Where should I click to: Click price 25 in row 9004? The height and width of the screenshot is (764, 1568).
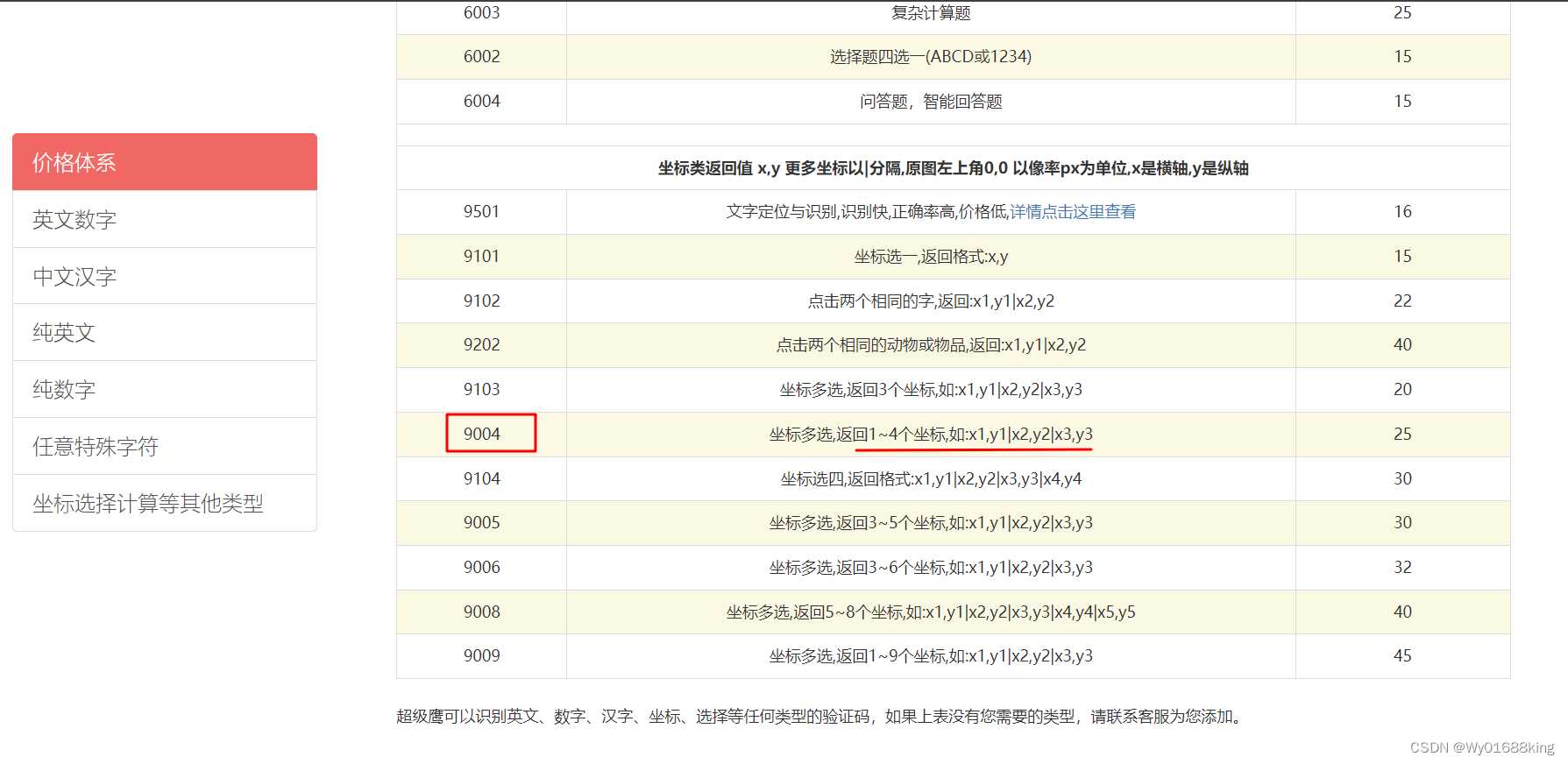tap(1402, 435)
